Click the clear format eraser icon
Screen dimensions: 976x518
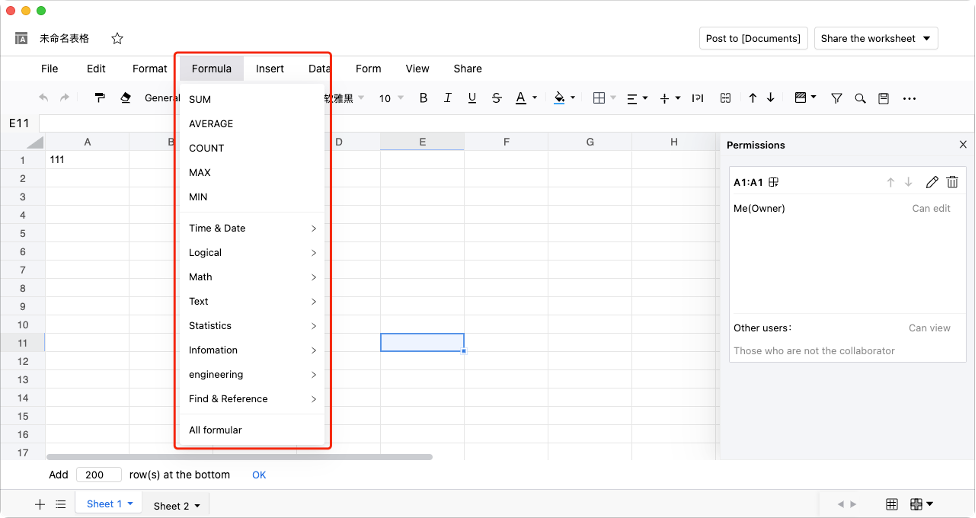[125, 98]
